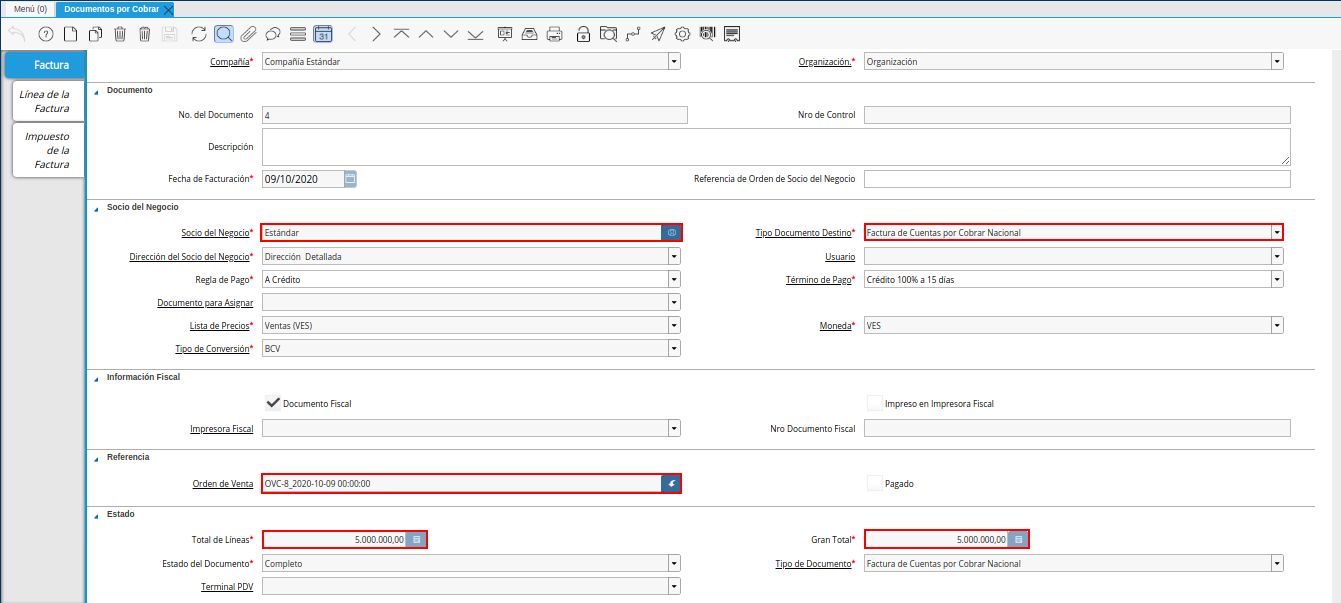Viewport: 1341px width, 603px height.
Task: Expand the Lista de Precios dropdown
Action: tap(674, 326)
